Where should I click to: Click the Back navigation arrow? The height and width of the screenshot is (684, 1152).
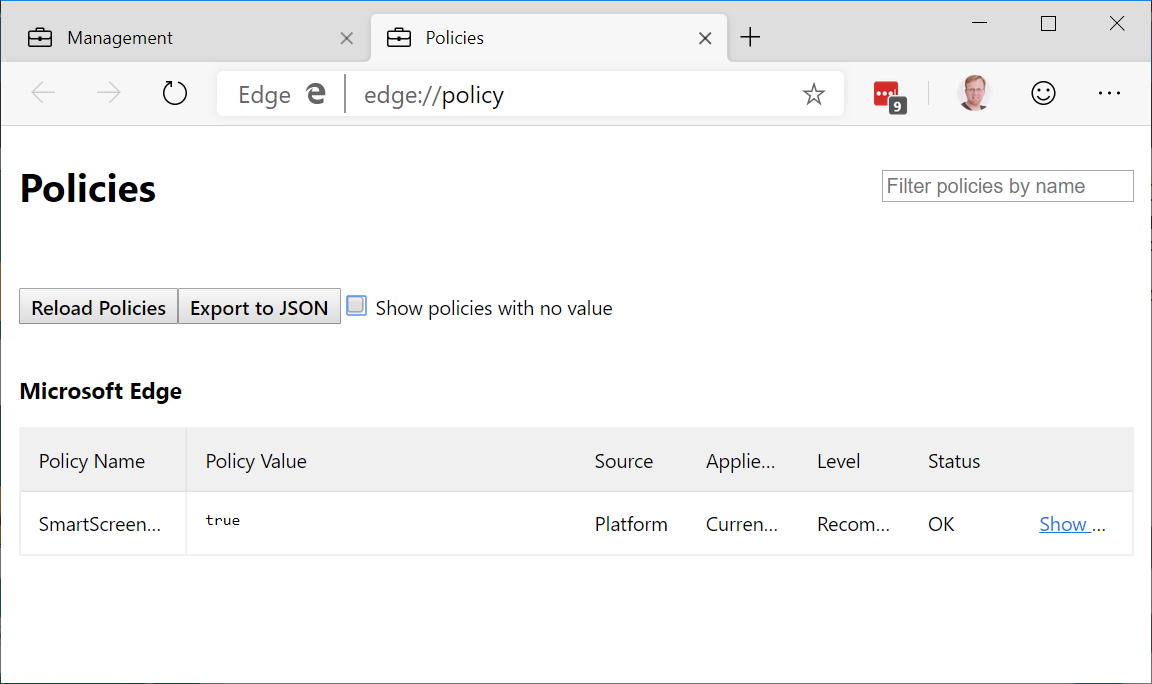(43, 92)
